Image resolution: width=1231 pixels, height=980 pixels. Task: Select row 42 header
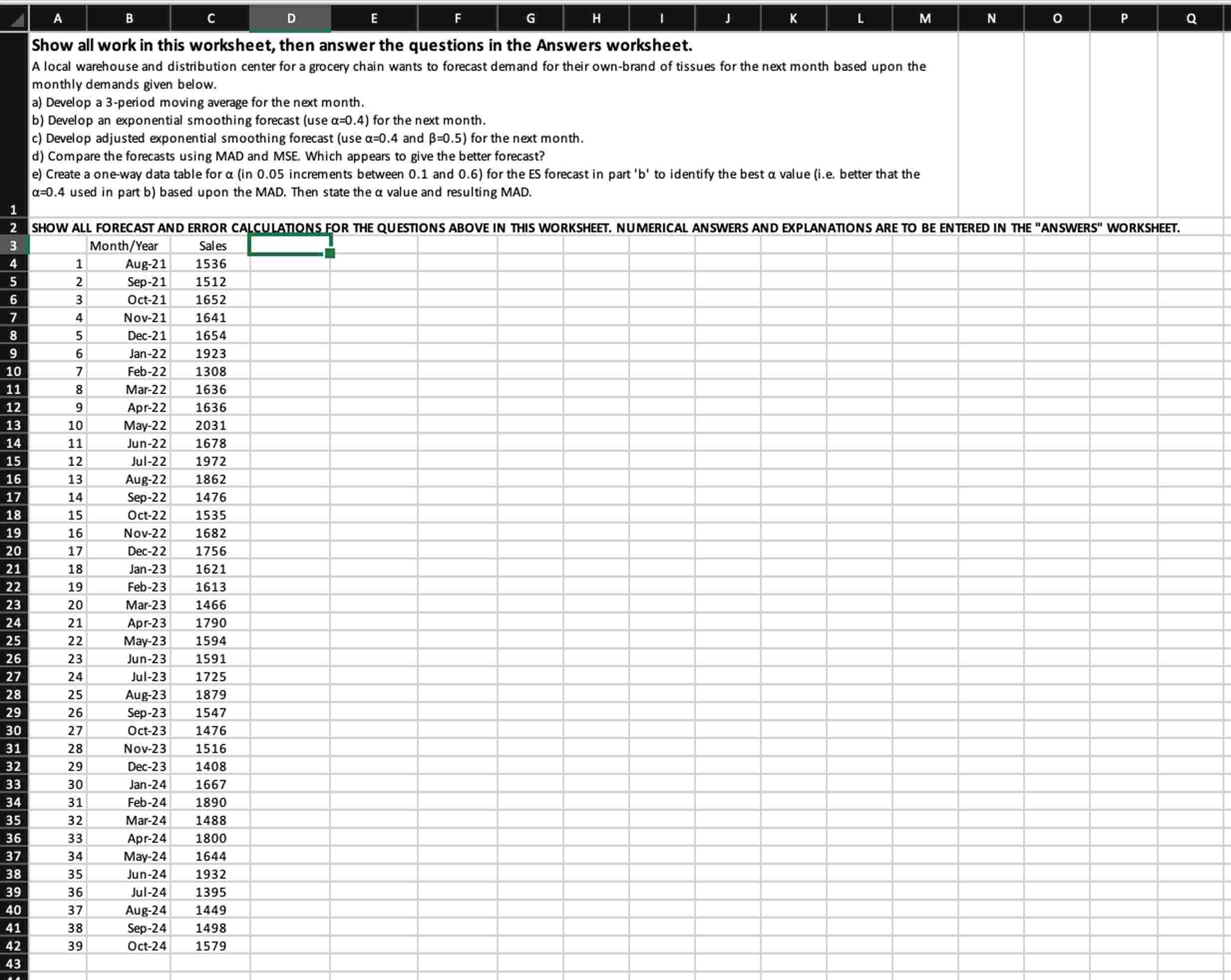(13, 946)
